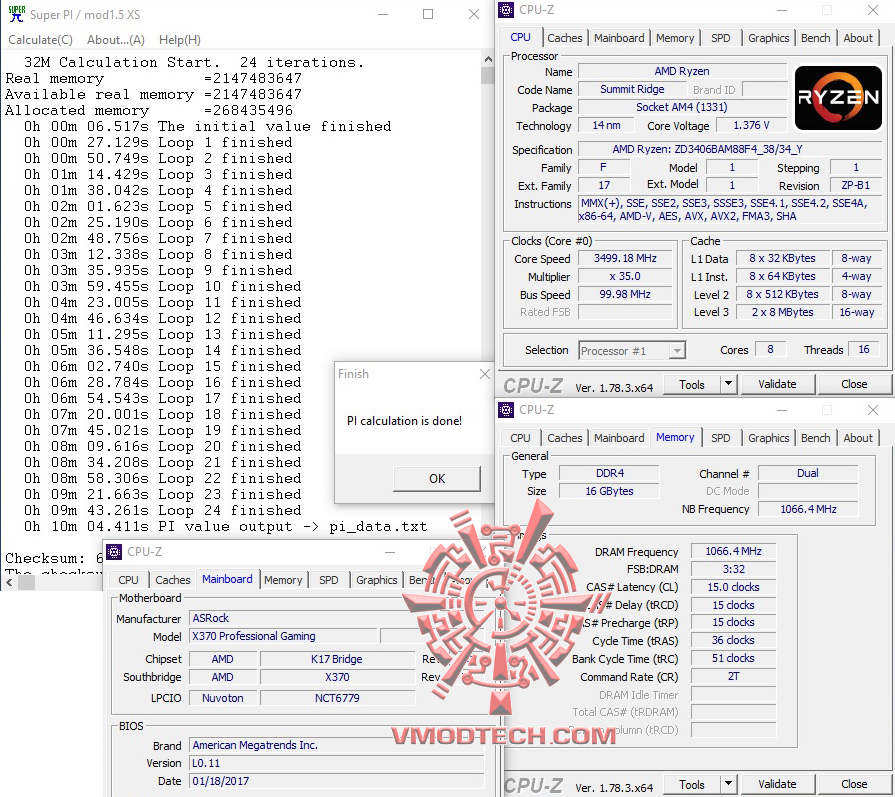Image resolution: width=895 pixels, height=797 pixels.
Task: Switch to Caches tab in top CPU-Z window
Action: [565, 38]
